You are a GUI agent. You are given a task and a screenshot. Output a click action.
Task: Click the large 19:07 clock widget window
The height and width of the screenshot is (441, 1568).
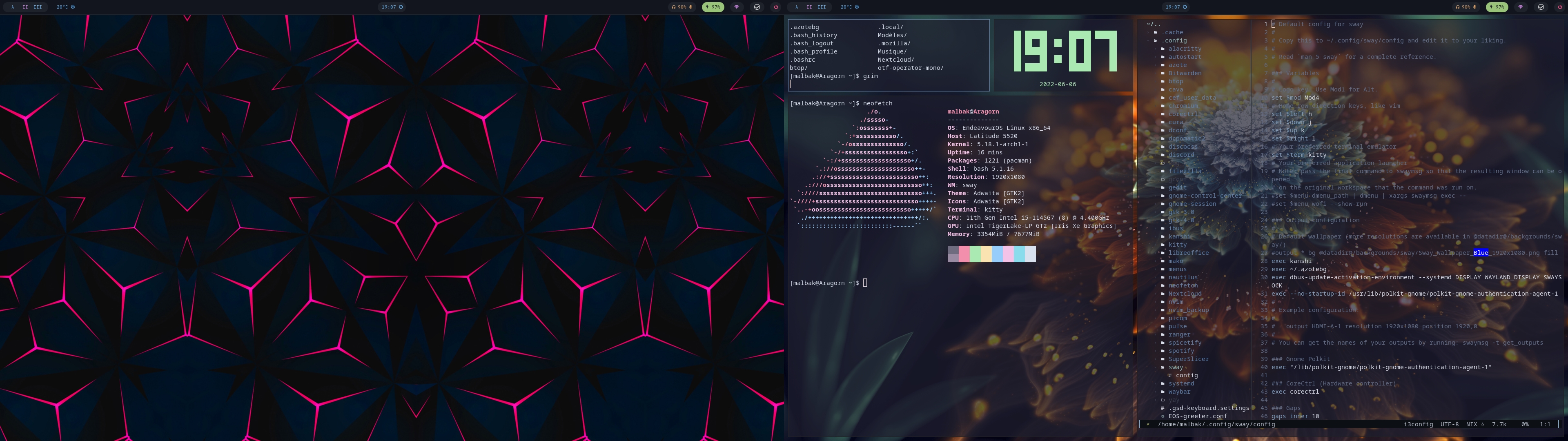point(1064,55)
